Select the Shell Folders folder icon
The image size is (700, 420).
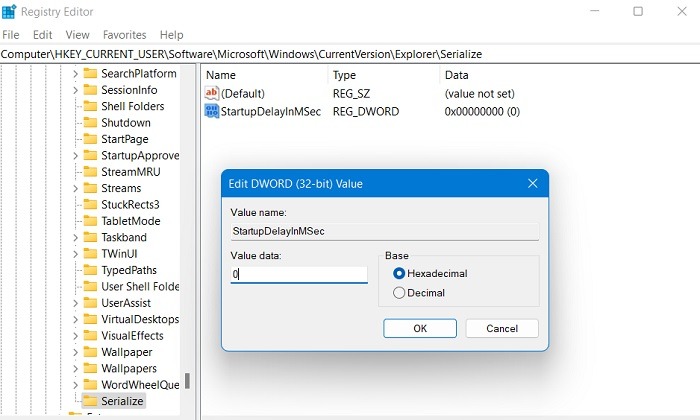coord(90,106)
